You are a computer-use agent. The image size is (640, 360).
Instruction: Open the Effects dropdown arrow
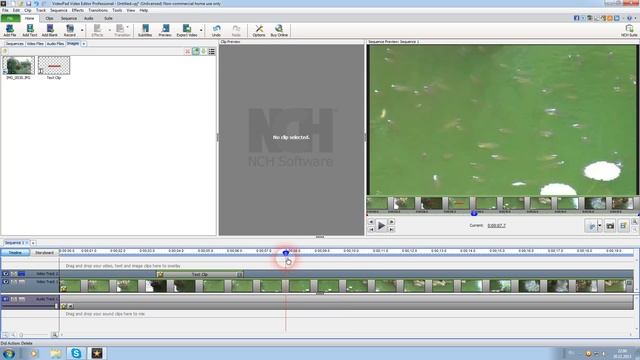pos(109,30)
